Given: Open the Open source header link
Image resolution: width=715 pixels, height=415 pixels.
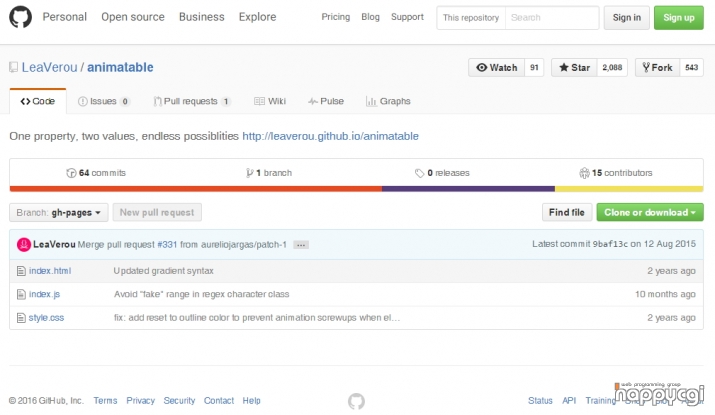Looking at the screenshot, I should [x=133, y=17].
